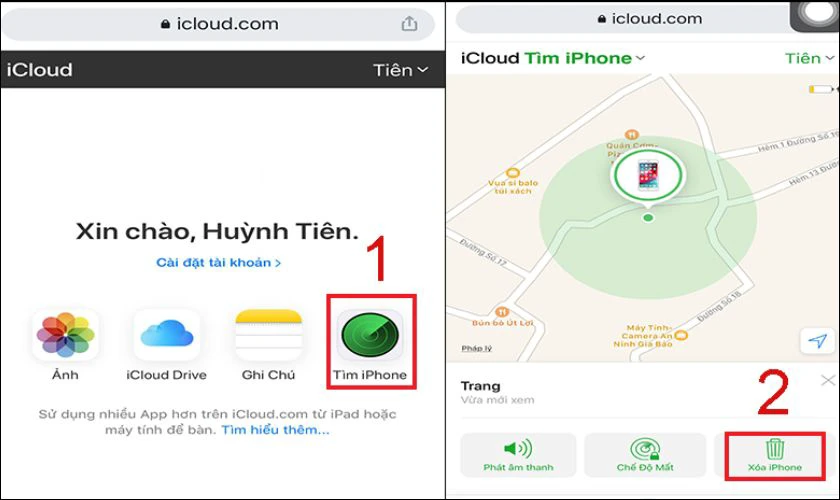Click the location arrow on map
Image resolution: width=840 pixels, height=500 pixels.
(818, 341)
